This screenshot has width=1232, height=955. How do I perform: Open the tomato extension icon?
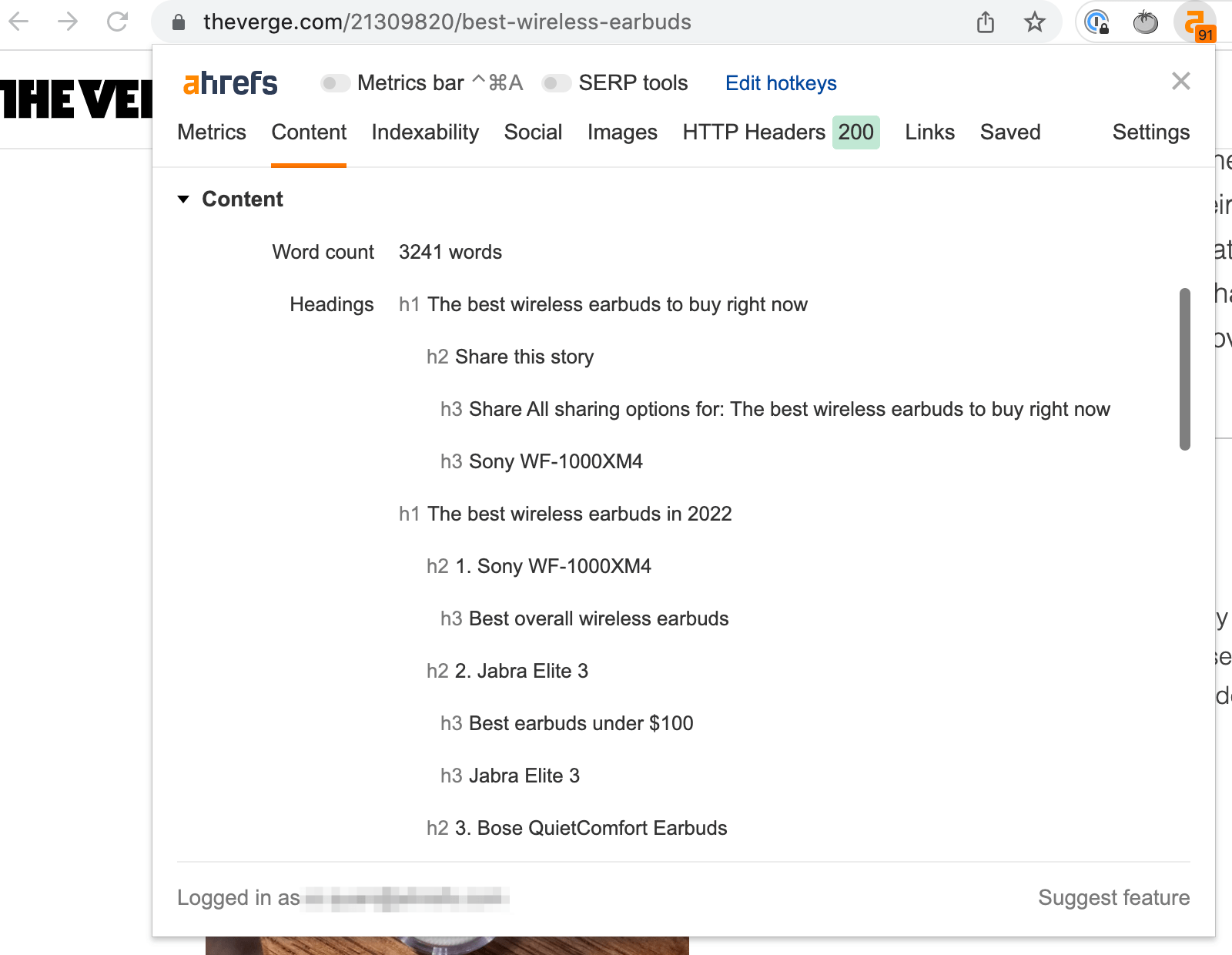pyautogui.click(x=1146, y=22)
